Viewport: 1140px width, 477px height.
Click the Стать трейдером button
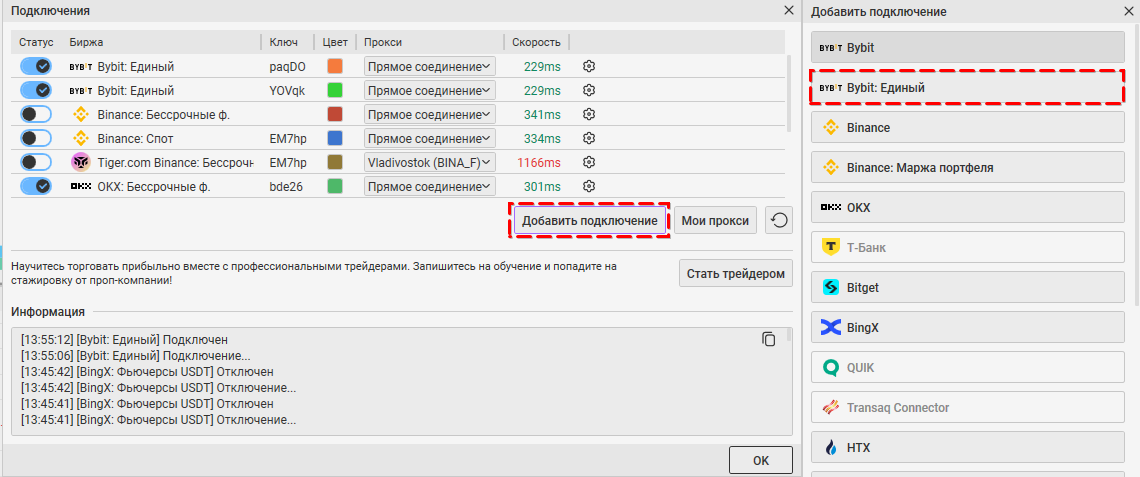coord(736,274)
